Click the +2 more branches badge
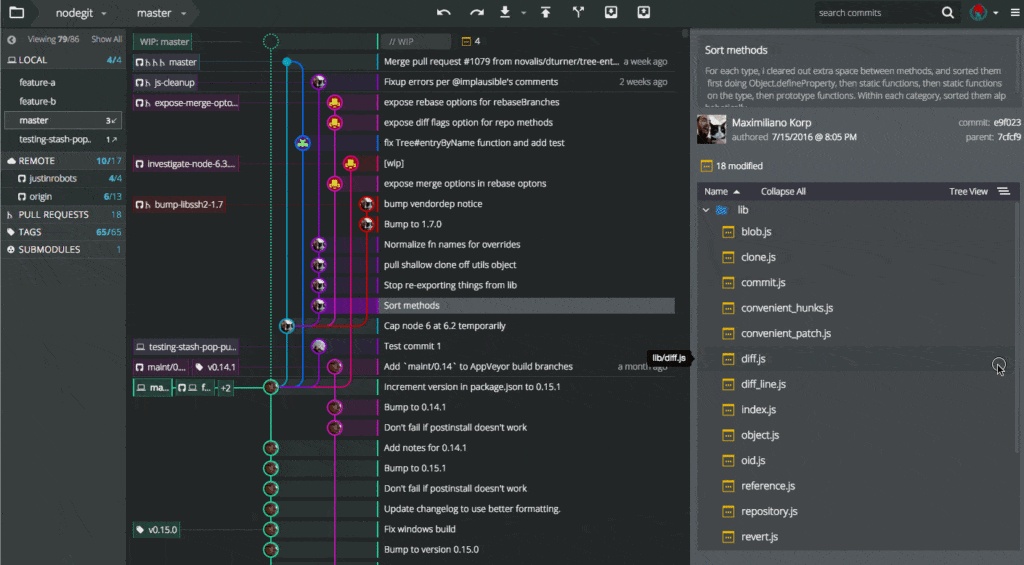 pyautogui.click(x=225, y=388)
